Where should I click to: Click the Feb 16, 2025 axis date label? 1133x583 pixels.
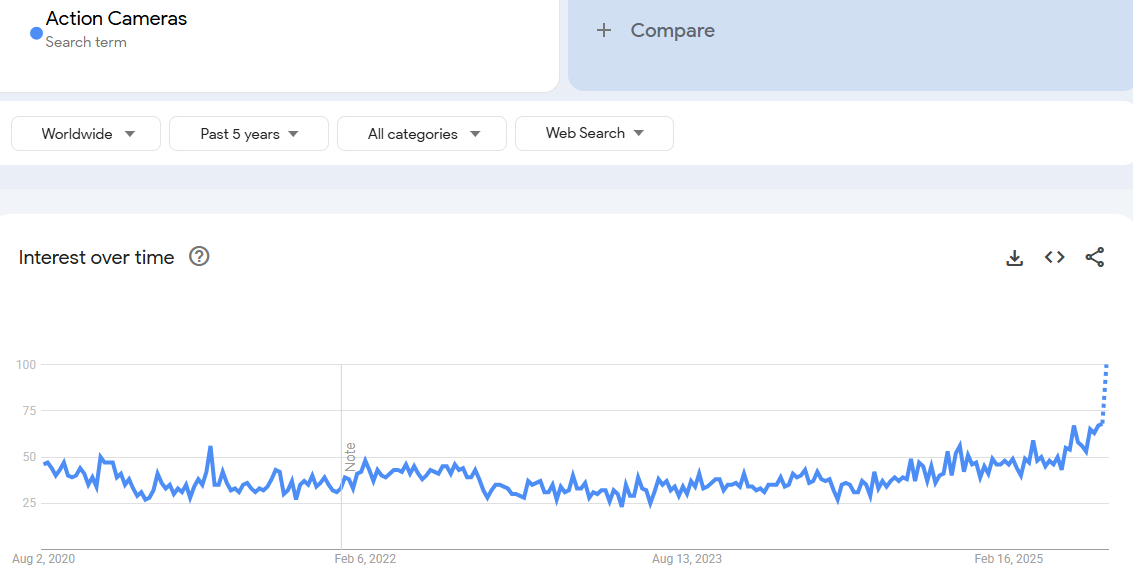[1008, 559]
